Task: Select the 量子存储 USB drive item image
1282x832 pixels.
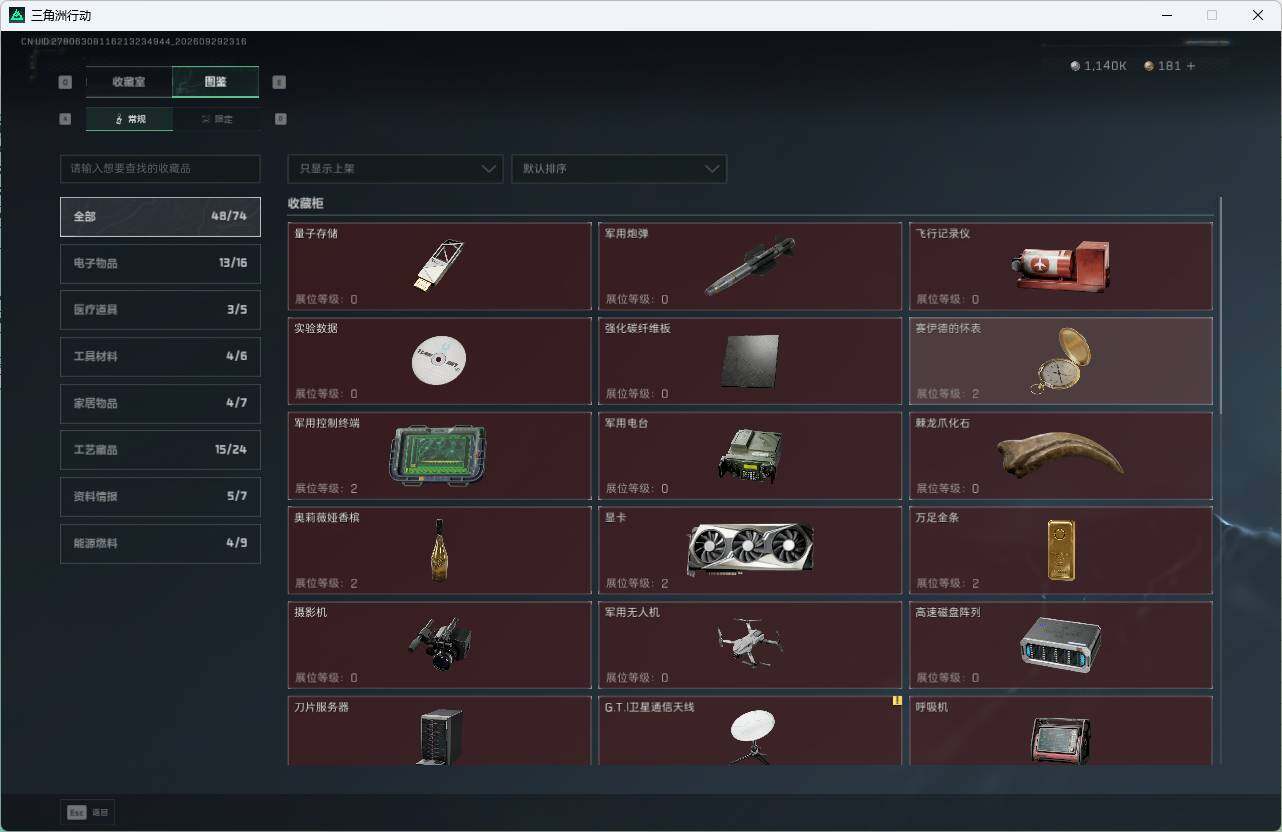Action: 439,265
